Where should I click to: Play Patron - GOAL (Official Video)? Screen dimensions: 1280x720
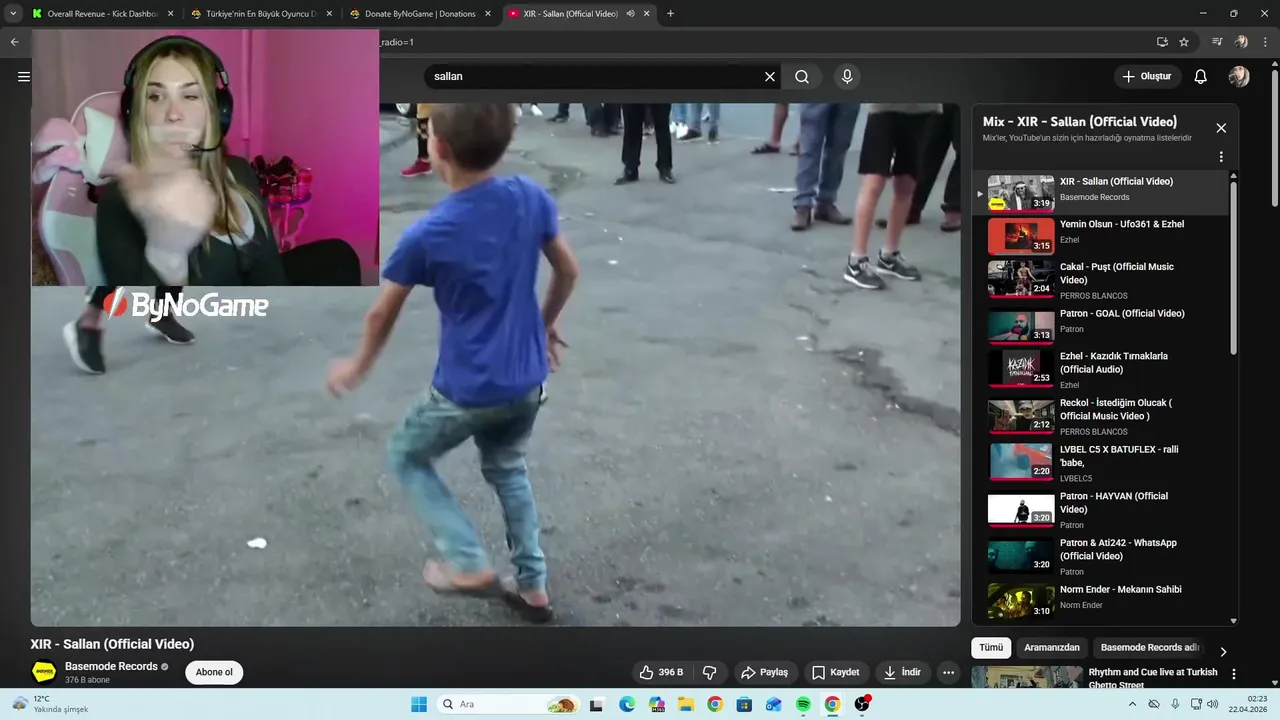(1100, 326)
